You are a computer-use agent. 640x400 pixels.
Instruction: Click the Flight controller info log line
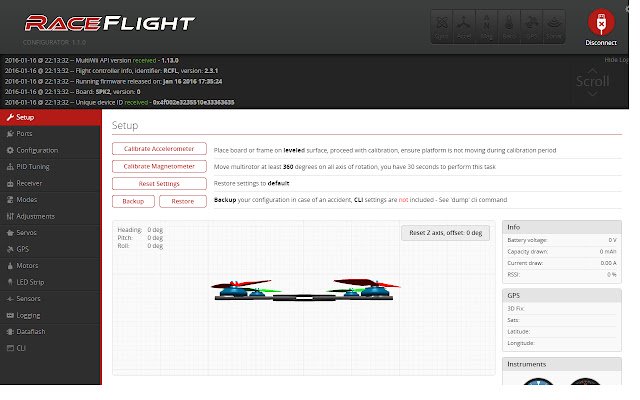pyautogui.click(x=111, y=71)
